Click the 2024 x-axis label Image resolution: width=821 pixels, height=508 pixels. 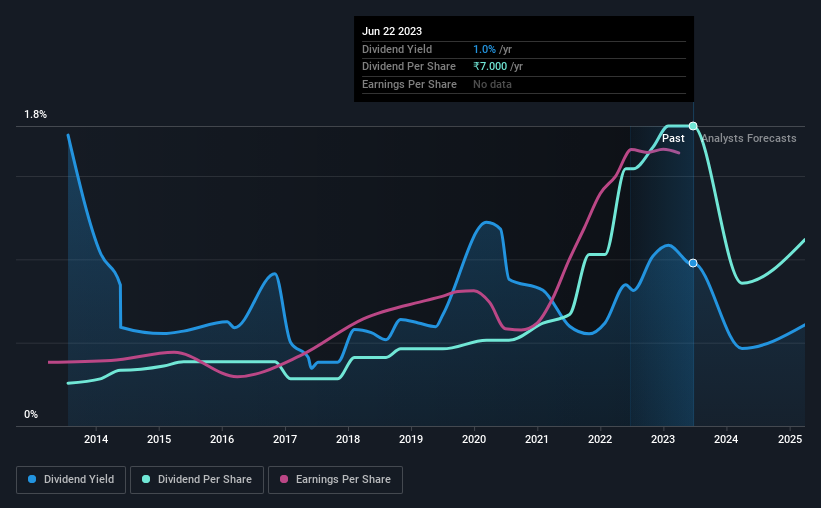(726, 439)
